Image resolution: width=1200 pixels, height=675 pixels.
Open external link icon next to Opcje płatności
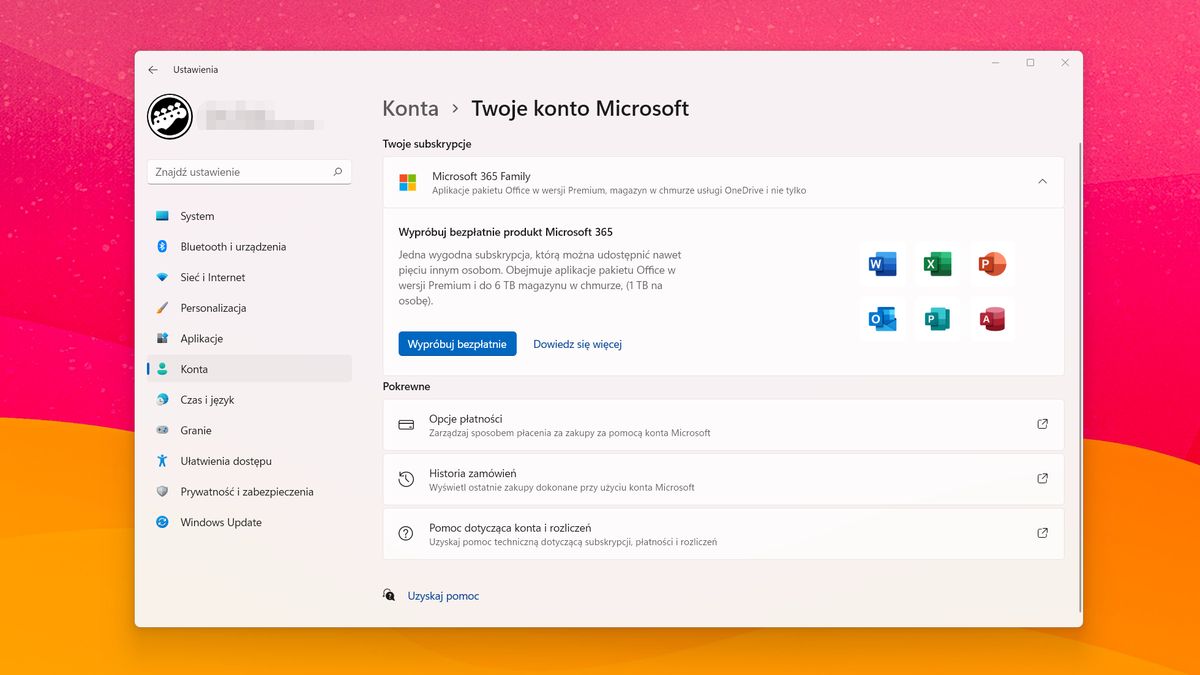coord(1042,424)
